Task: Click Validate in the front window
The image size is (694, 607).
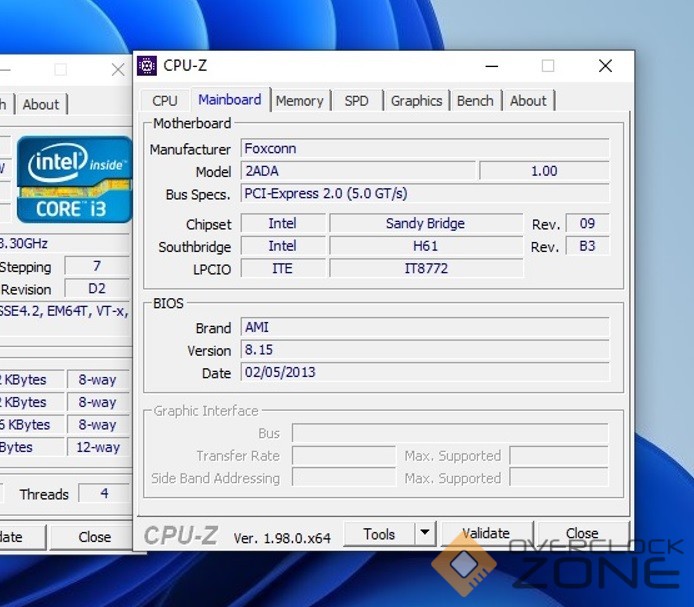Action: 486,534
